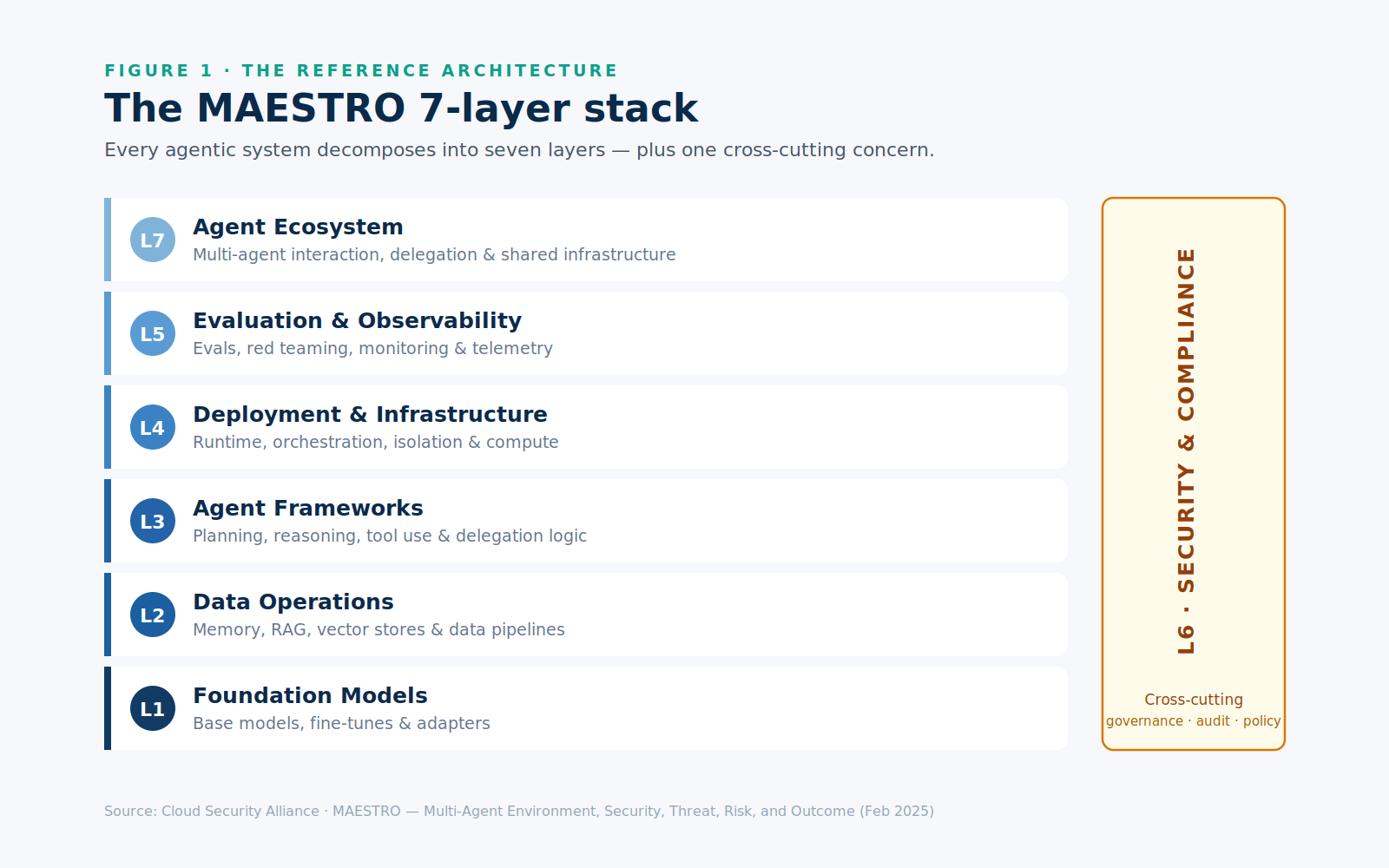1389x868 pixels.
Task: Click the Cloud Security Alliance source line
Action: [x=519, y=812]
